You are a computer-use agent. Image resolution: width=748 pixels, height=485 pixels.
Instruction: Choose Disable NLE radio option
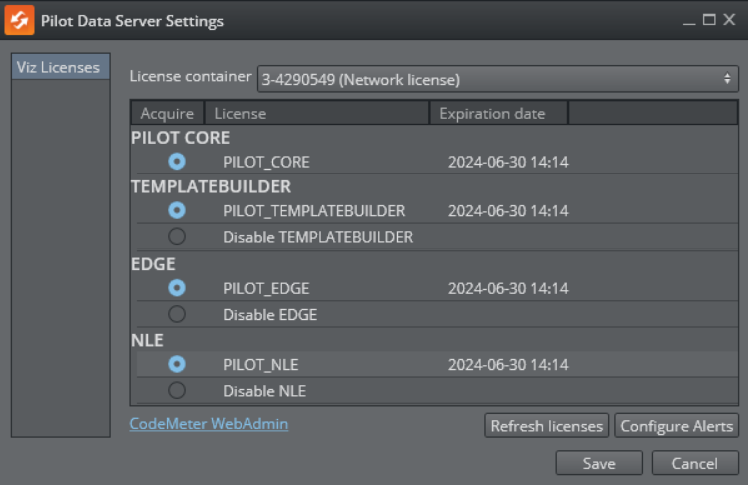tap(177, 390)
